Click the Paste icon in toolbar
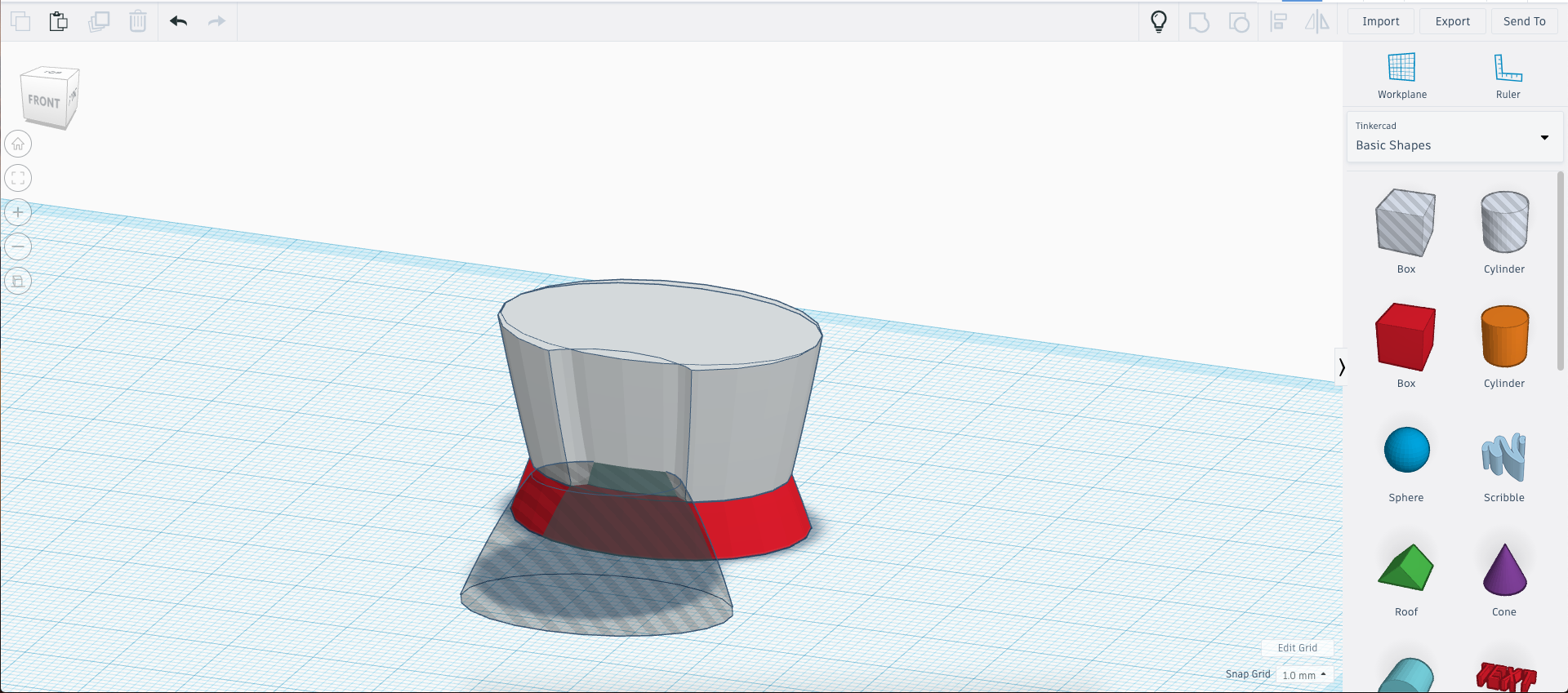This screenshot has height=693, width=1568. pos(58,21)
